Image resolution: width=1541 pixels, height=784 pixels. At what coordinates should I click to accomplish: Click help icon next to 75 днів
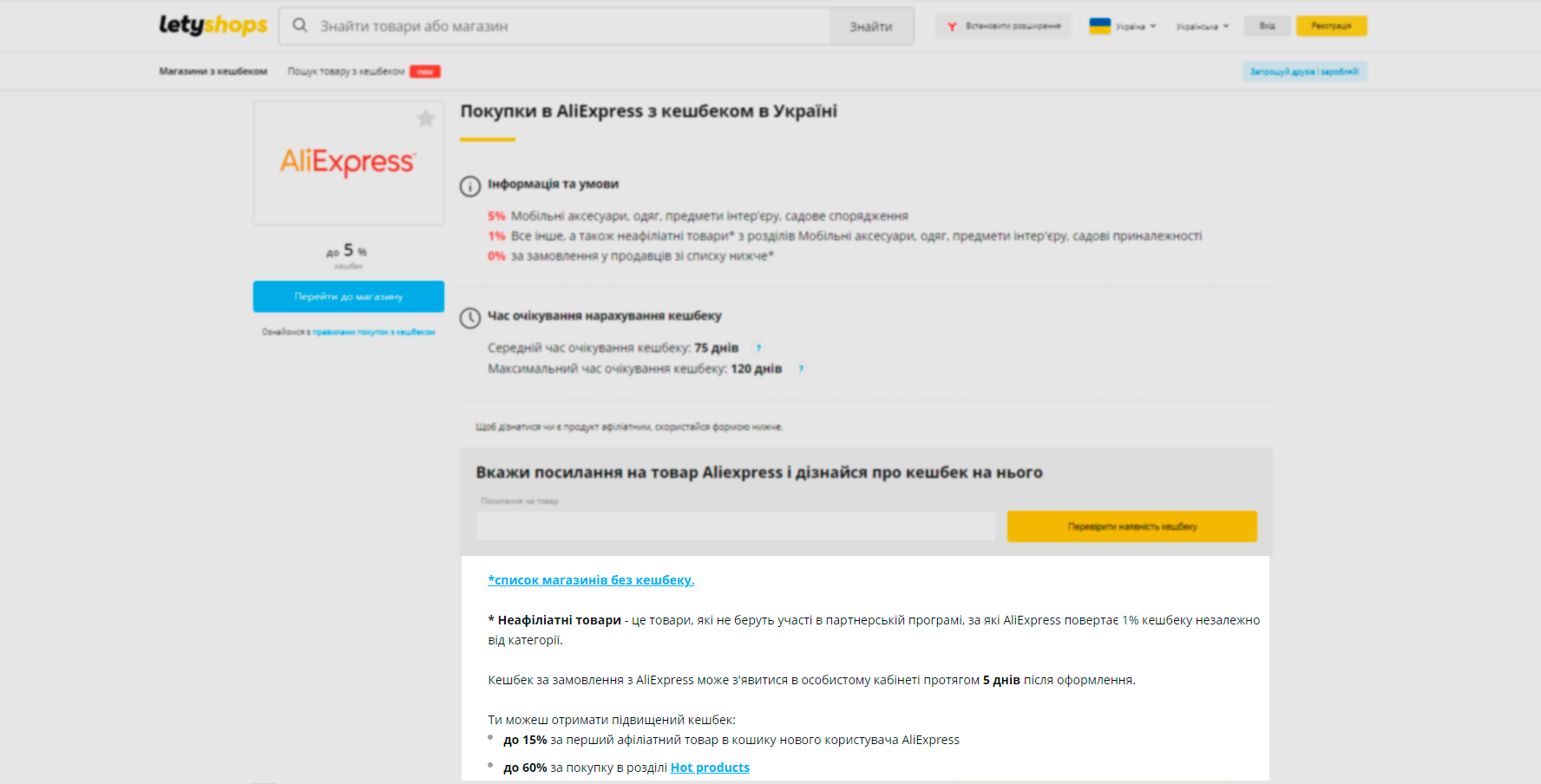758,349
